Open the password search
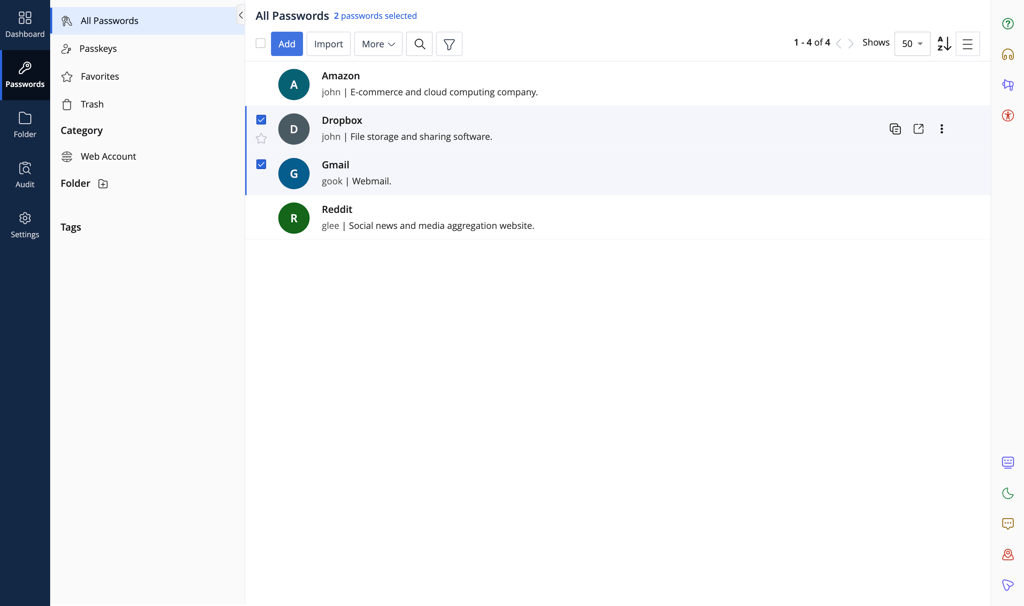Image resolution: width=1024 pixels, height=606 pixels. tap(419, 44)
